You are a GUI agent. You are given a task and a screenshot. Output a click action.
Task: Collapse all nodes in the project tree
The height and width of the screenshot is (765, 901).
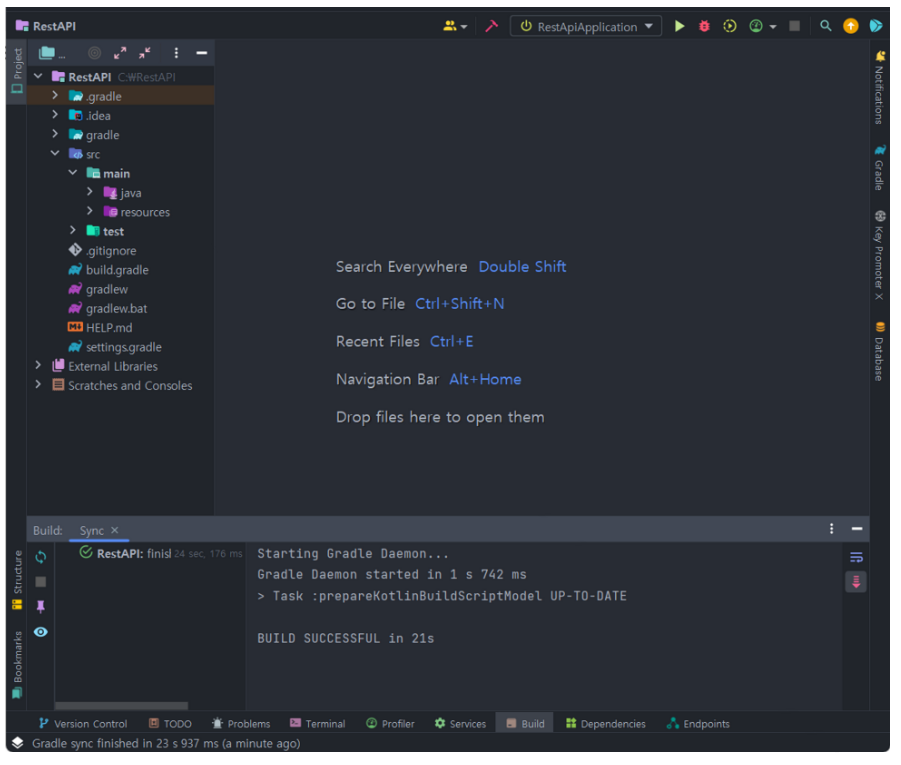(145, 53)
